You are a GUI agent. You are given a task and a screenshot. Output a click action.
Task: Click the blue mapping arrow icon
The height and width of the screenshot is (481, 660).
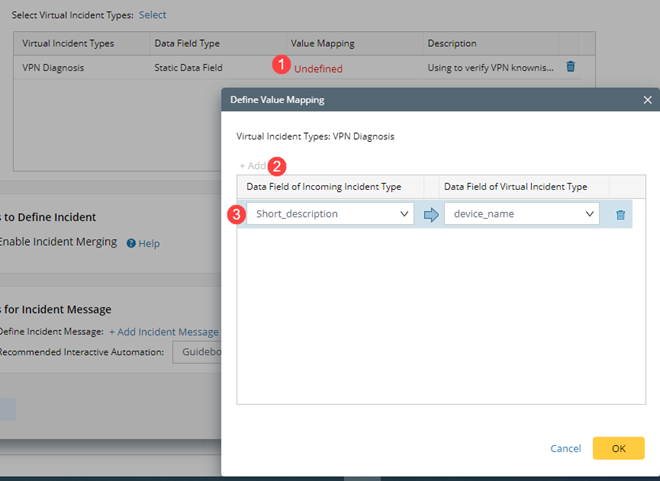(x=431, y=214)
